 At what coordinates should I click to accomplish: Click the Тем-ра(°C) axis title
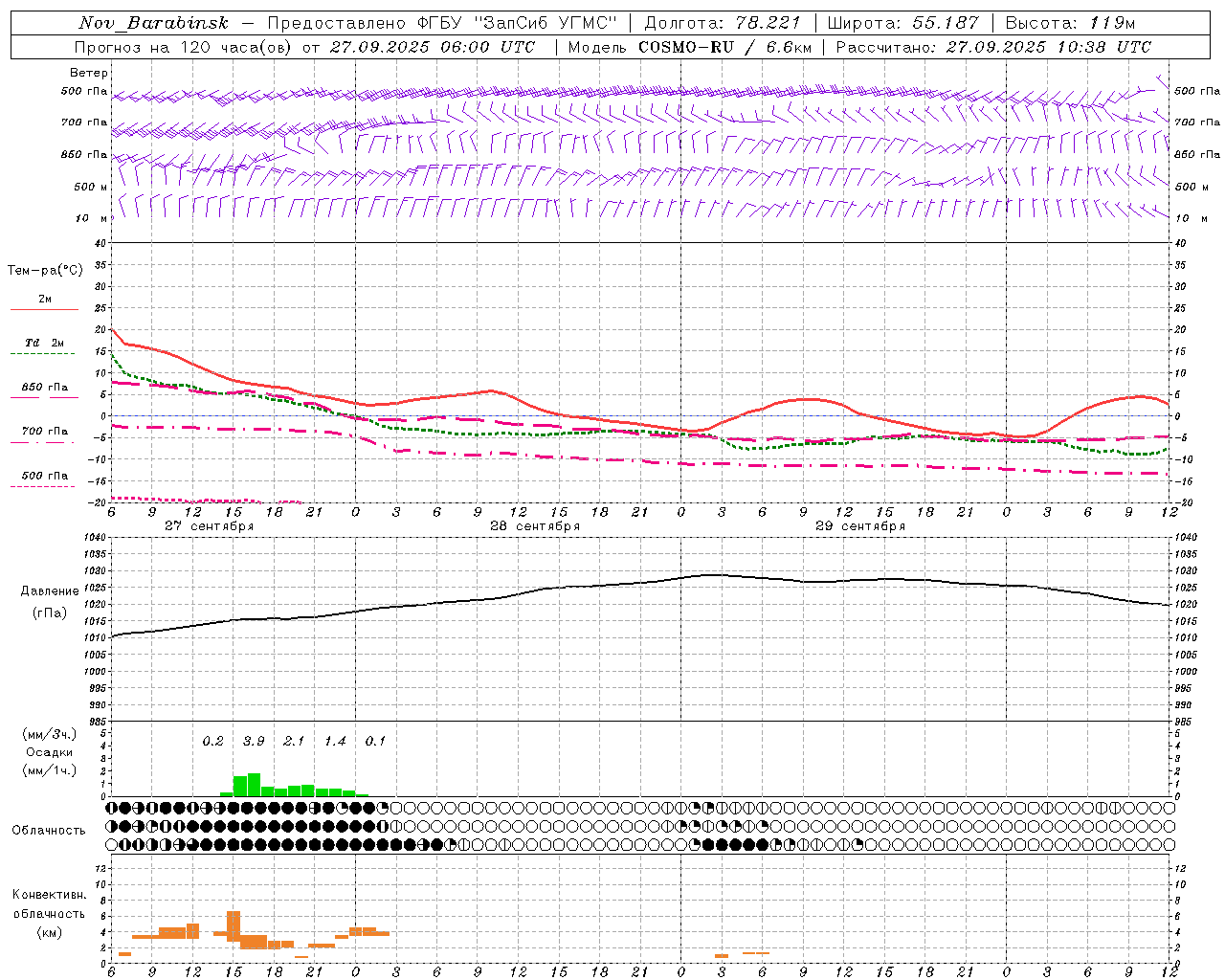click(45, 271)
